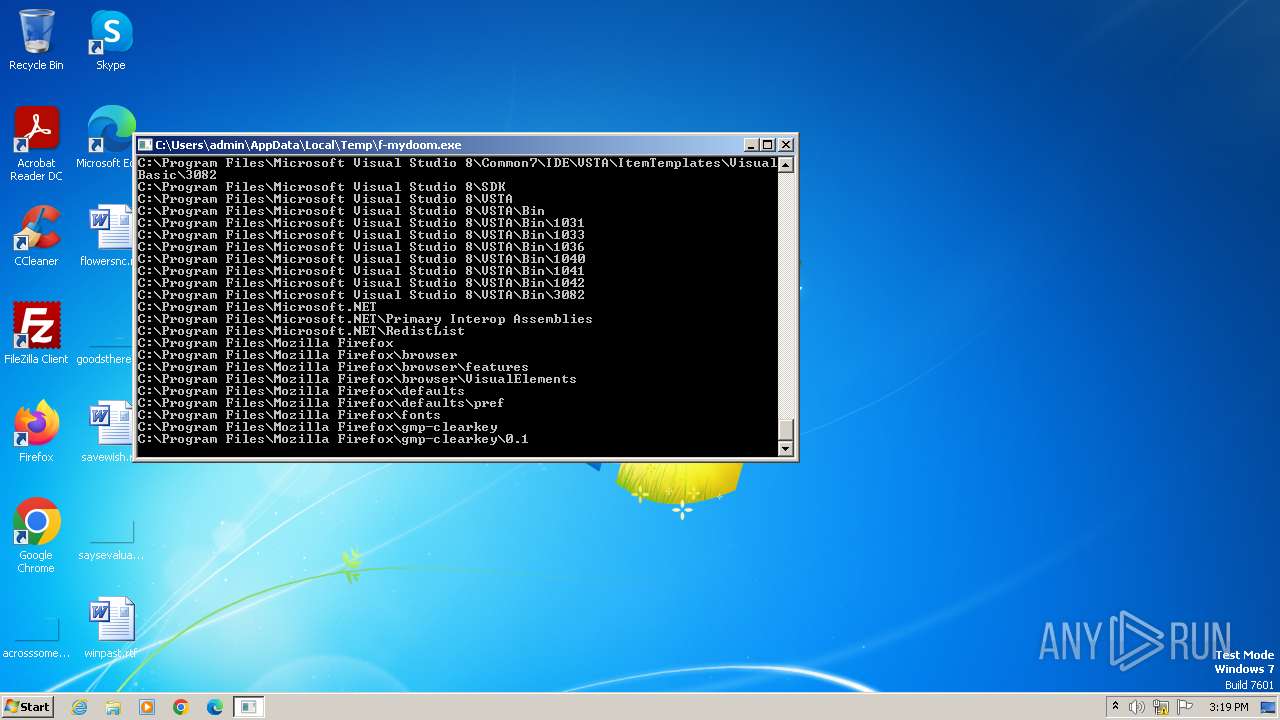
Task: Click the line ending in gmp-clearkey\0.1
Action: coord(333,439)
